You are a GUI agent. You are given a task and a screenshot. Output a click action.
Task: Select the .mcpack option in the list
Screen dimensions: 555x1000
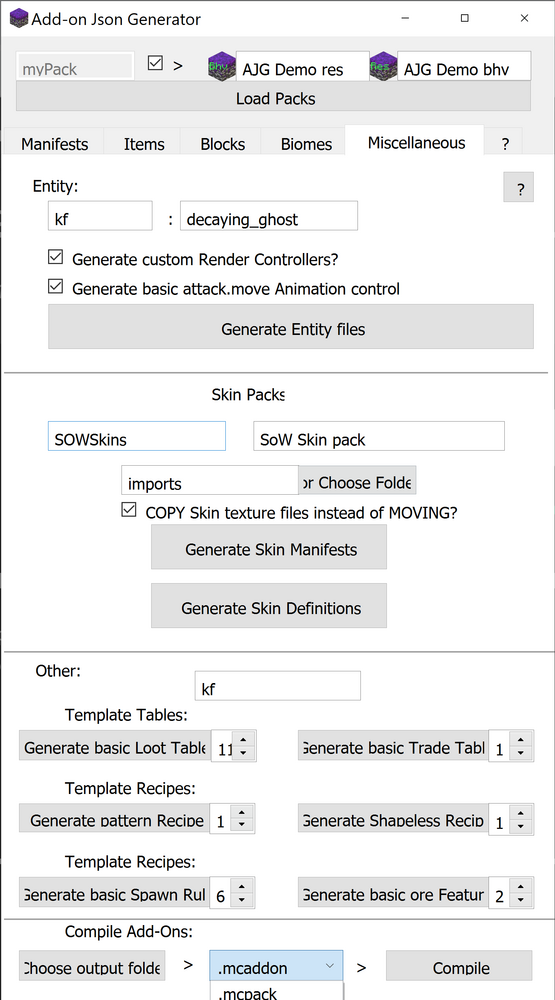[276, 992]
